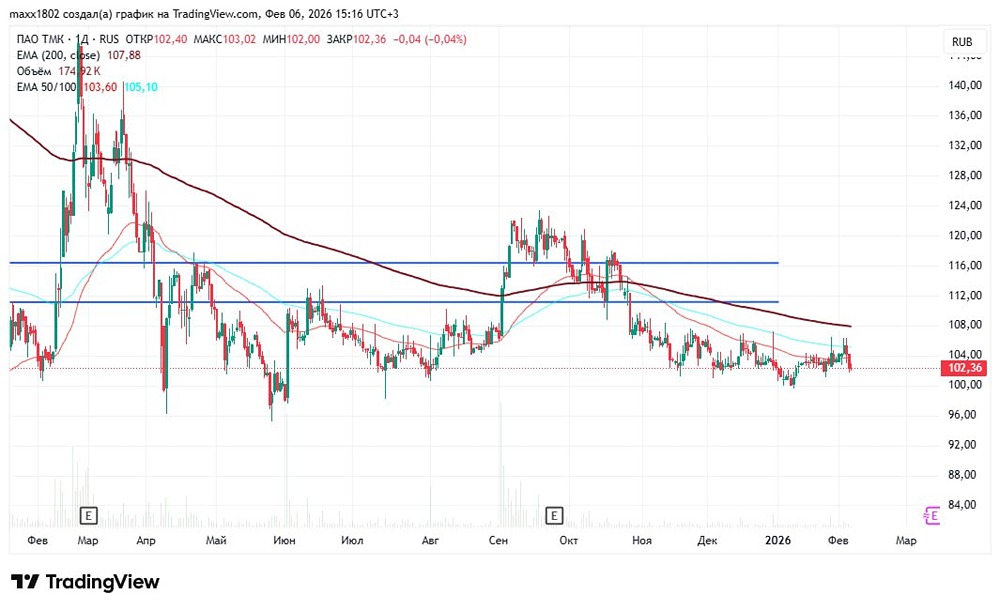Open the RUB currency selector
Viewport: 1000px width, 610px height.
coord(962,41)
